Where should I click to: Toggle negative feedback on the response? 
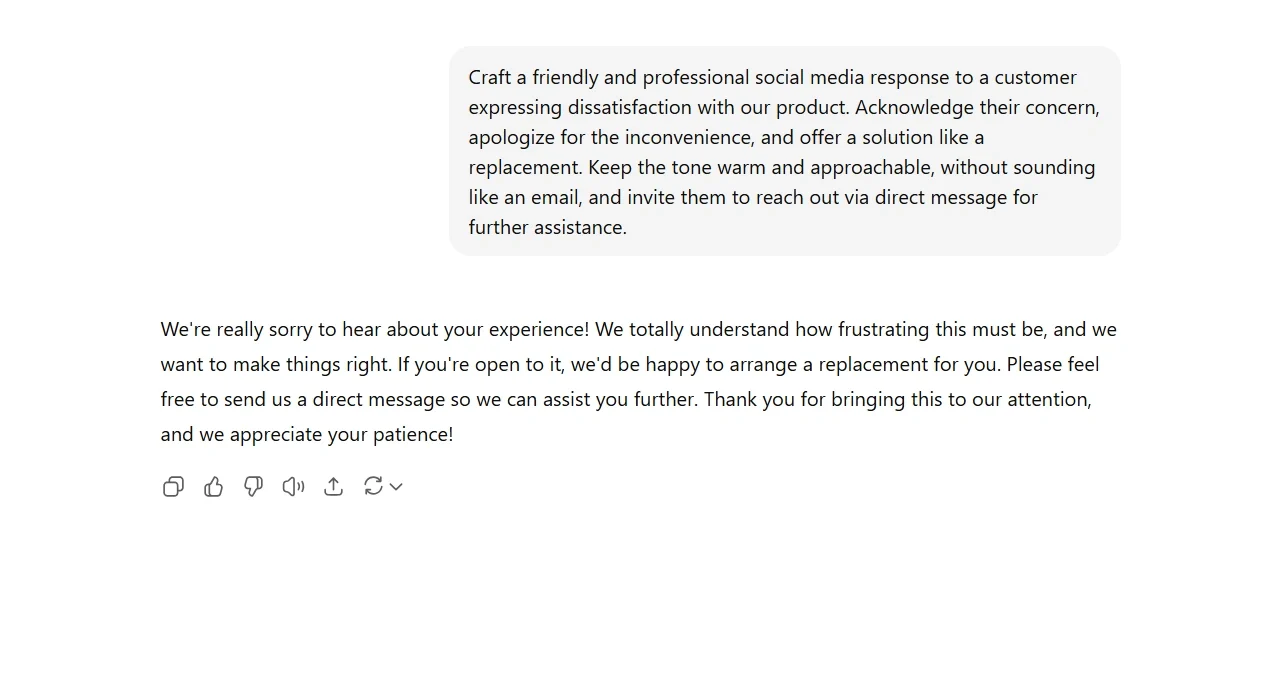[x=252, y=486]
